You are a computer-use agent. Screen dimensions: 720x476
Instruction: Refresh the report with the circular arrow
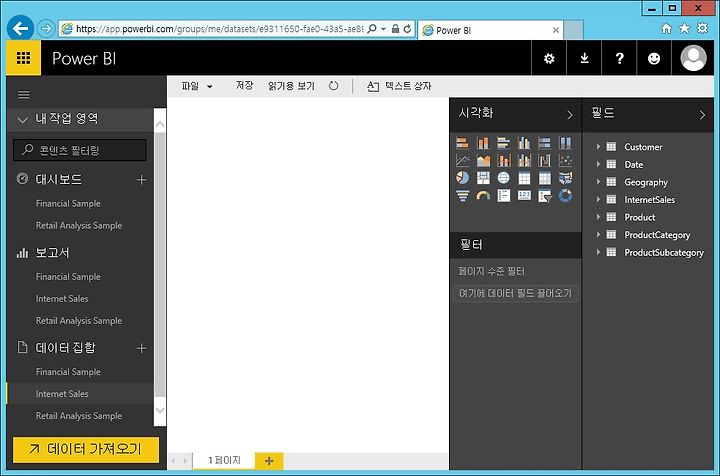point(334,86)
